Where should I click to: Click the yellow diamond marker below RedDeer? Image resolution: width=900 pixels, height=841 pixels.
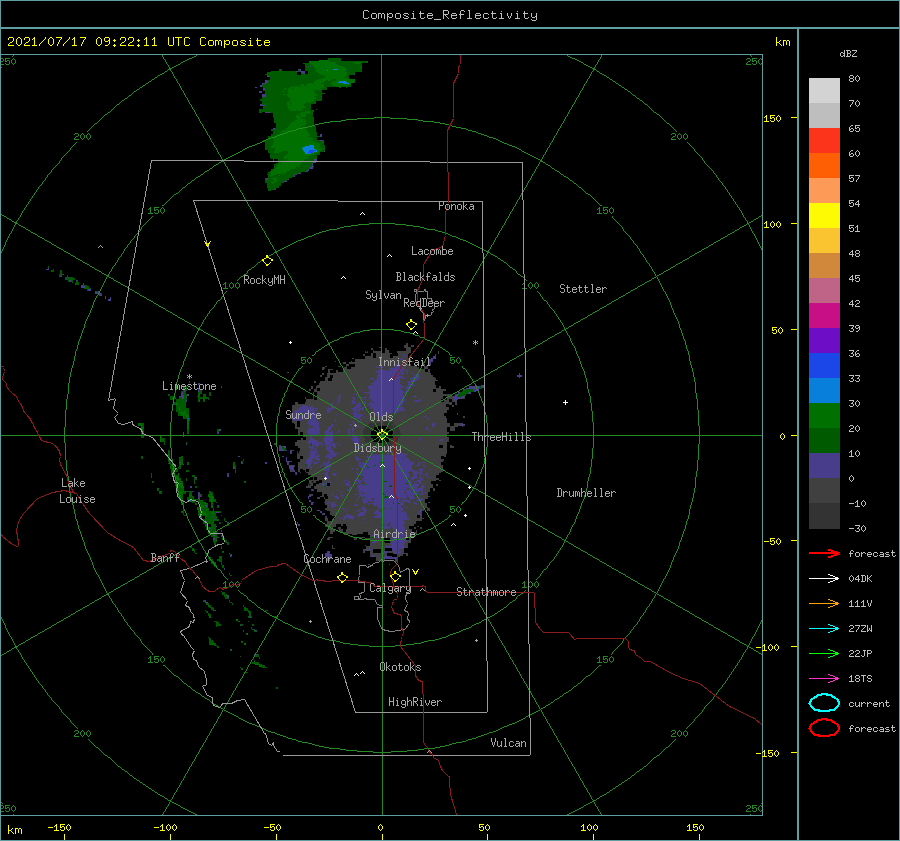pyautogui.click(x=411, y=324)
